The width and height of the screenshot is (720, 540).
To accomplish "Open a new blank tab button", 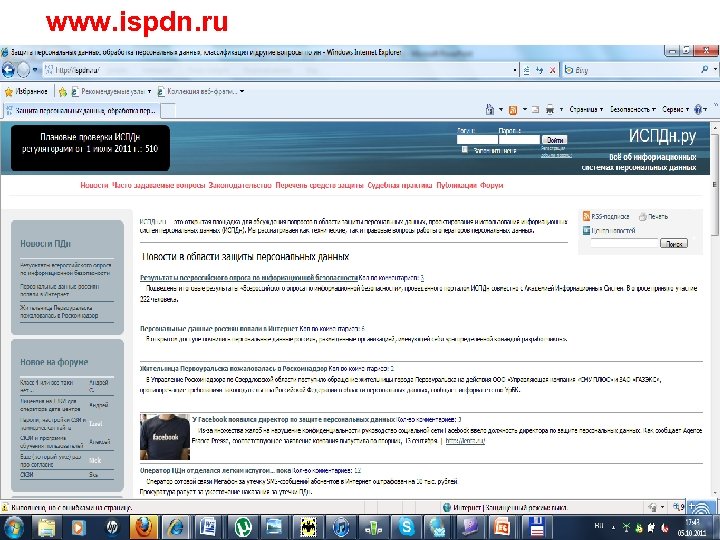I will 169,111.
